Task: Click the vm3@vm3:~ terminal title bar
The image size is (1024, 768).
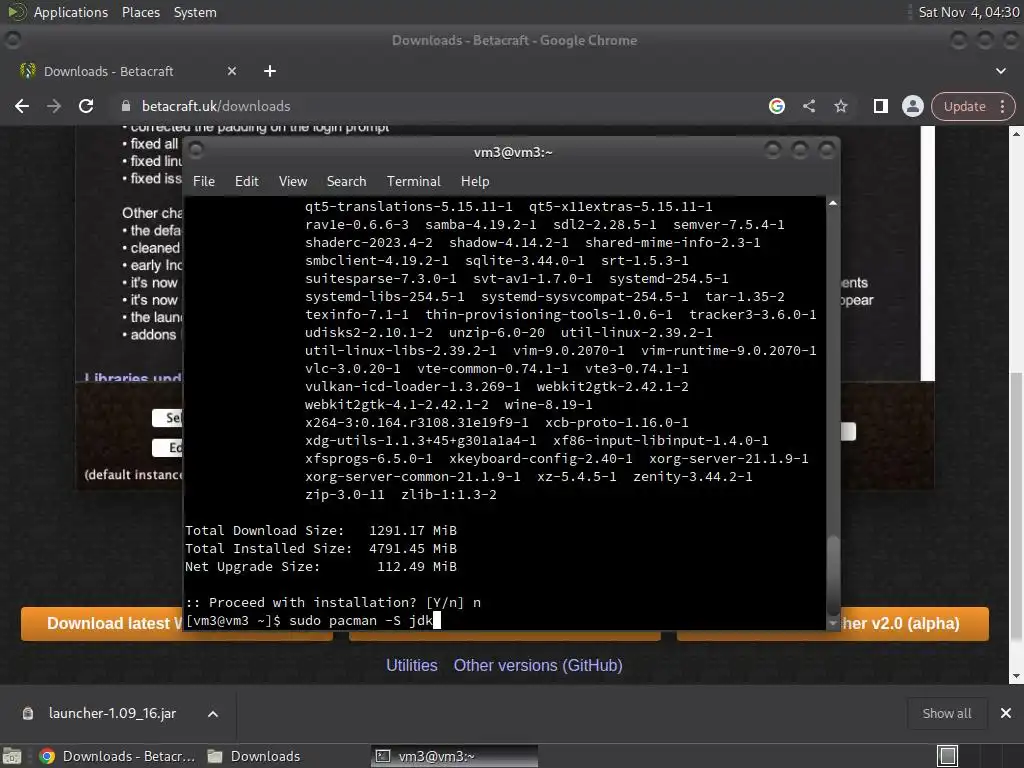Action: 513,152
